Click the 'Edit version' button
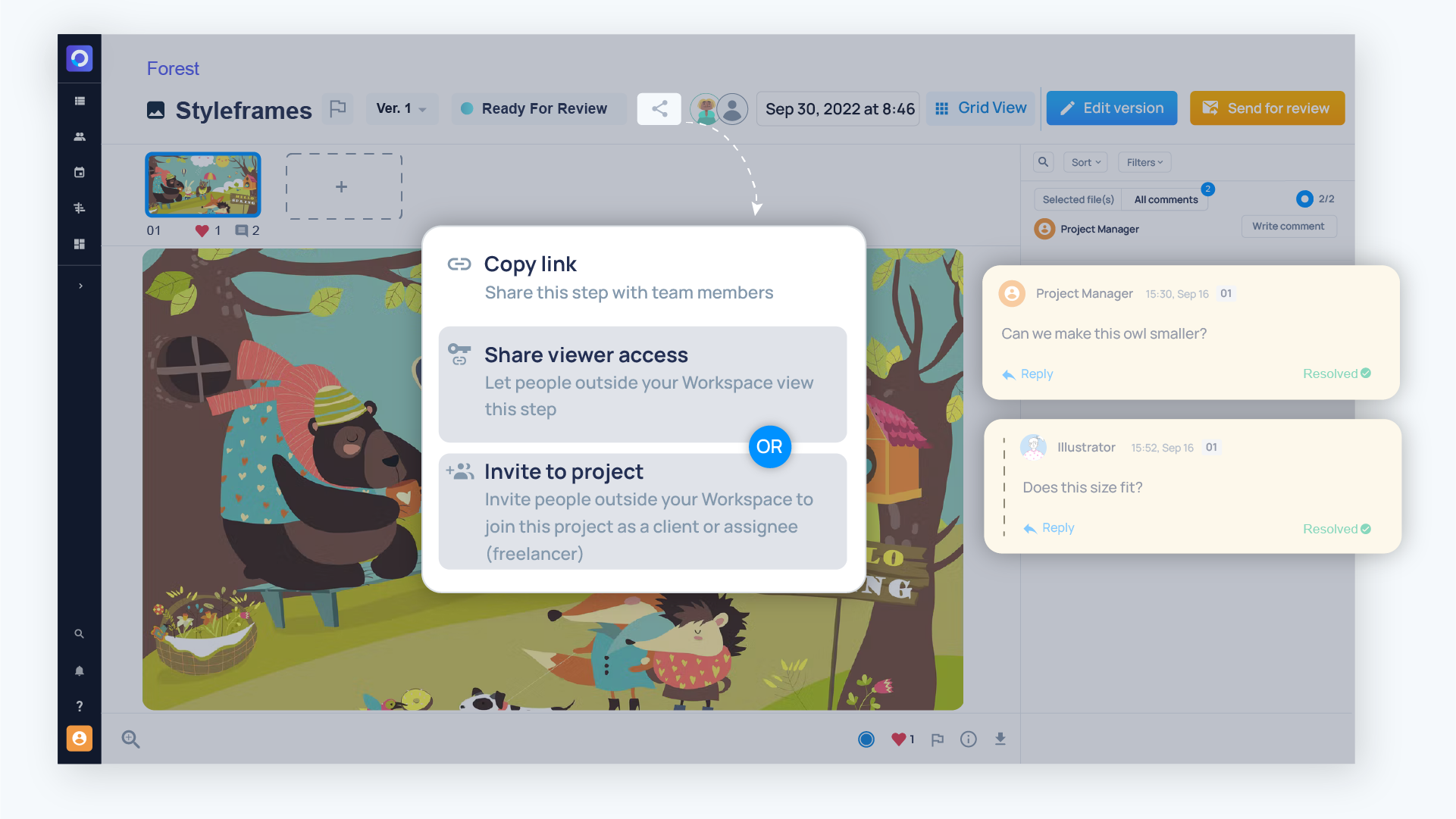Image resolution: width=1456 pixels, height=819 pixels. (x=1111, y=108)
